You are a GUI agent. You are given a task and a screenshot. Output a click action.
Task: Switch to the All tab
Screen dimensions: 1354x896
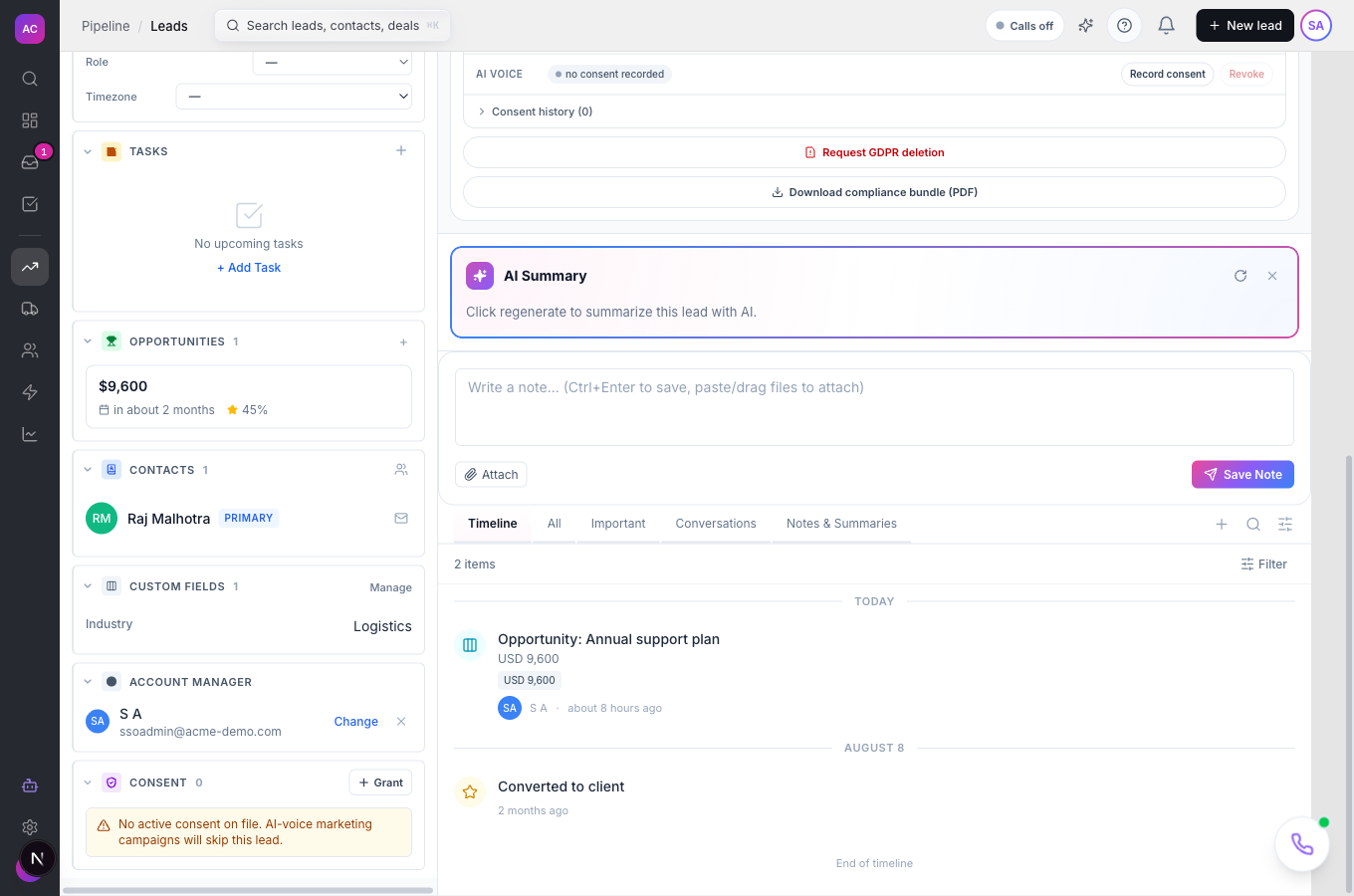pyautogui.click(x=555, y=524)
